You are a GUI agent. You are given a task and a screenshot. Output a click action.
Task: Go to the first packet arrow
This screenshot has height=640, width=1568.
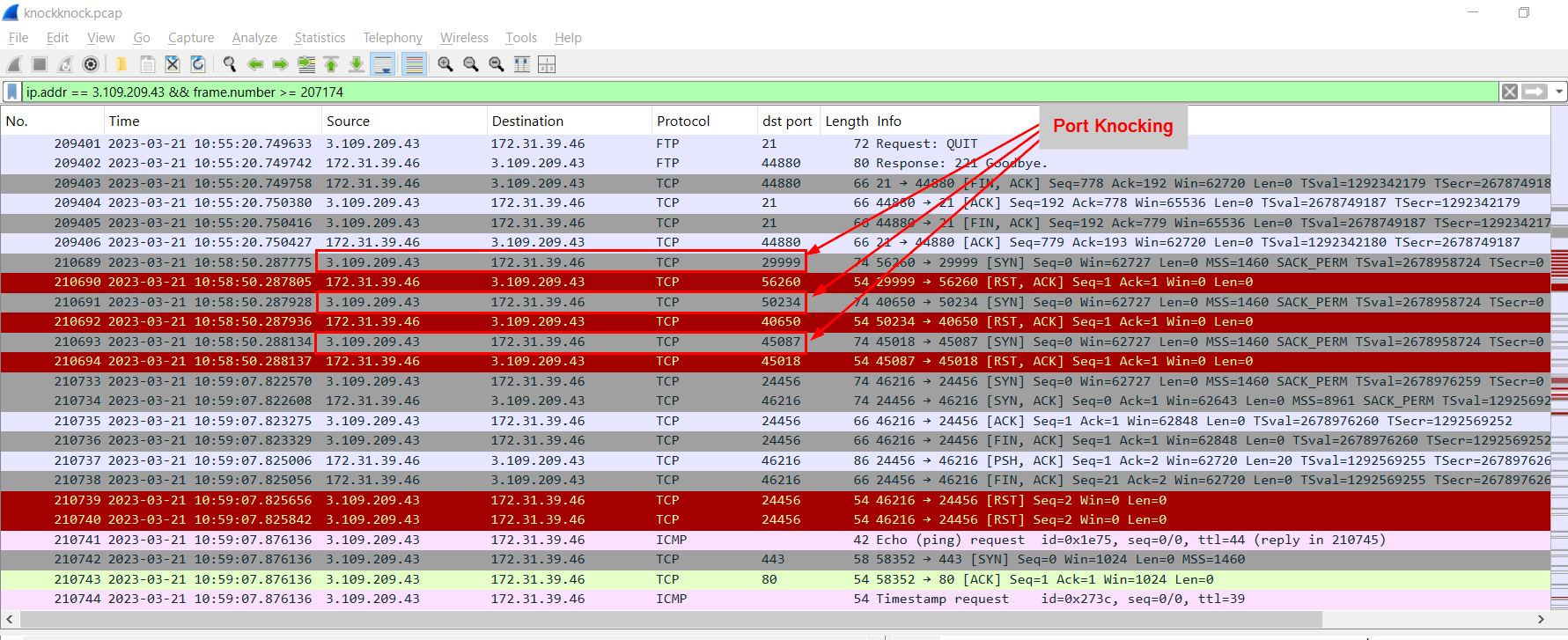coord(331,64)
